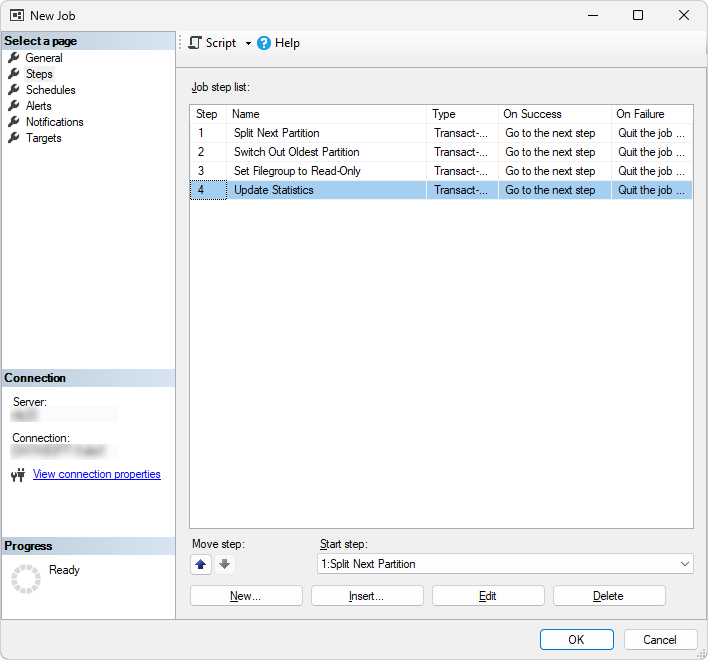Screen dimensions: 708x660
Task: Open the Script dropdown arrow
Action: pyautogui.click(x=248, y=43)
